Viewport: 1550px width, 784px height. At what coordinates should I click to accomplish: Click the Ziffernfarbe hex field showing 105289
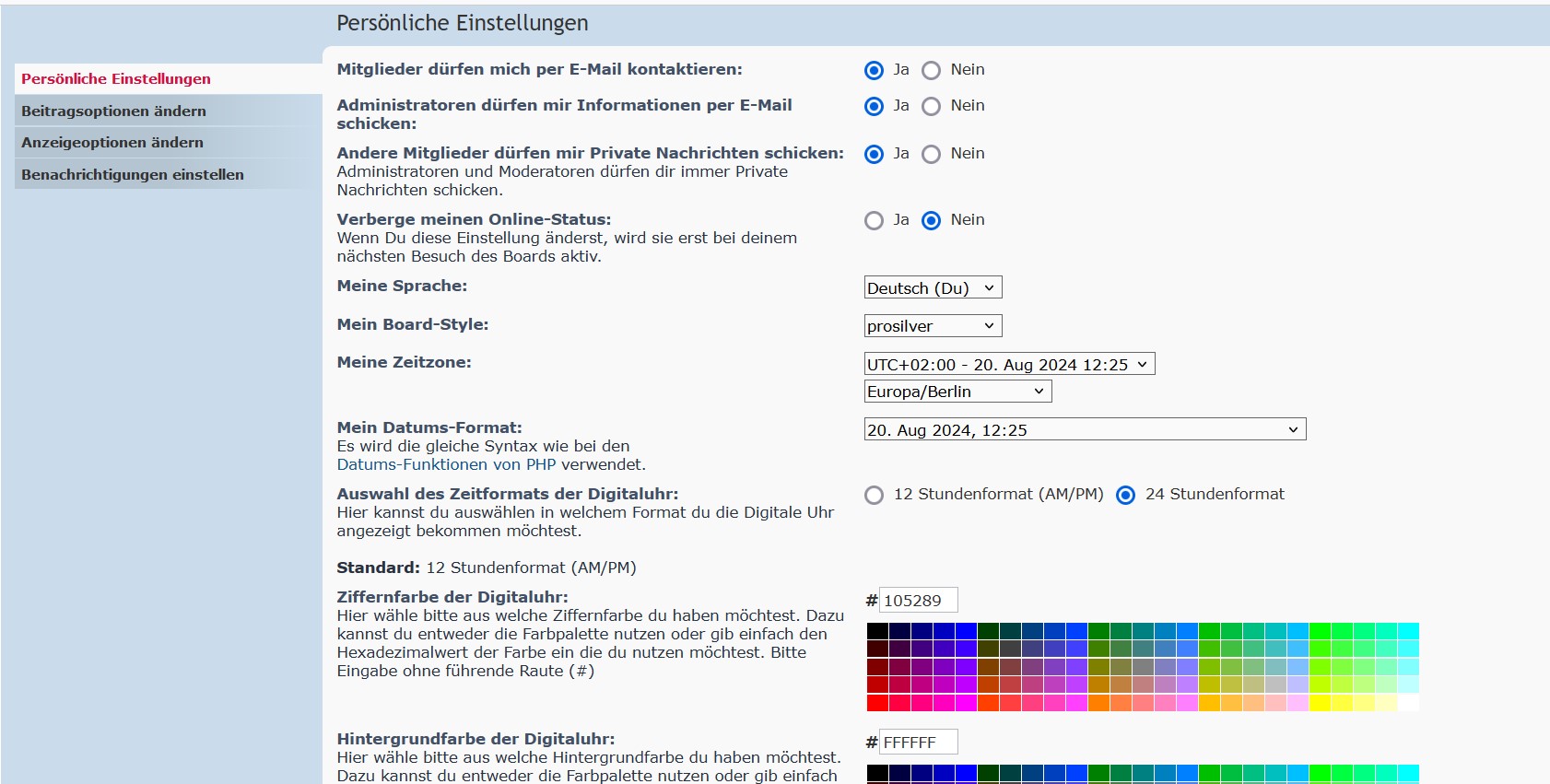(x=918, y=601)
